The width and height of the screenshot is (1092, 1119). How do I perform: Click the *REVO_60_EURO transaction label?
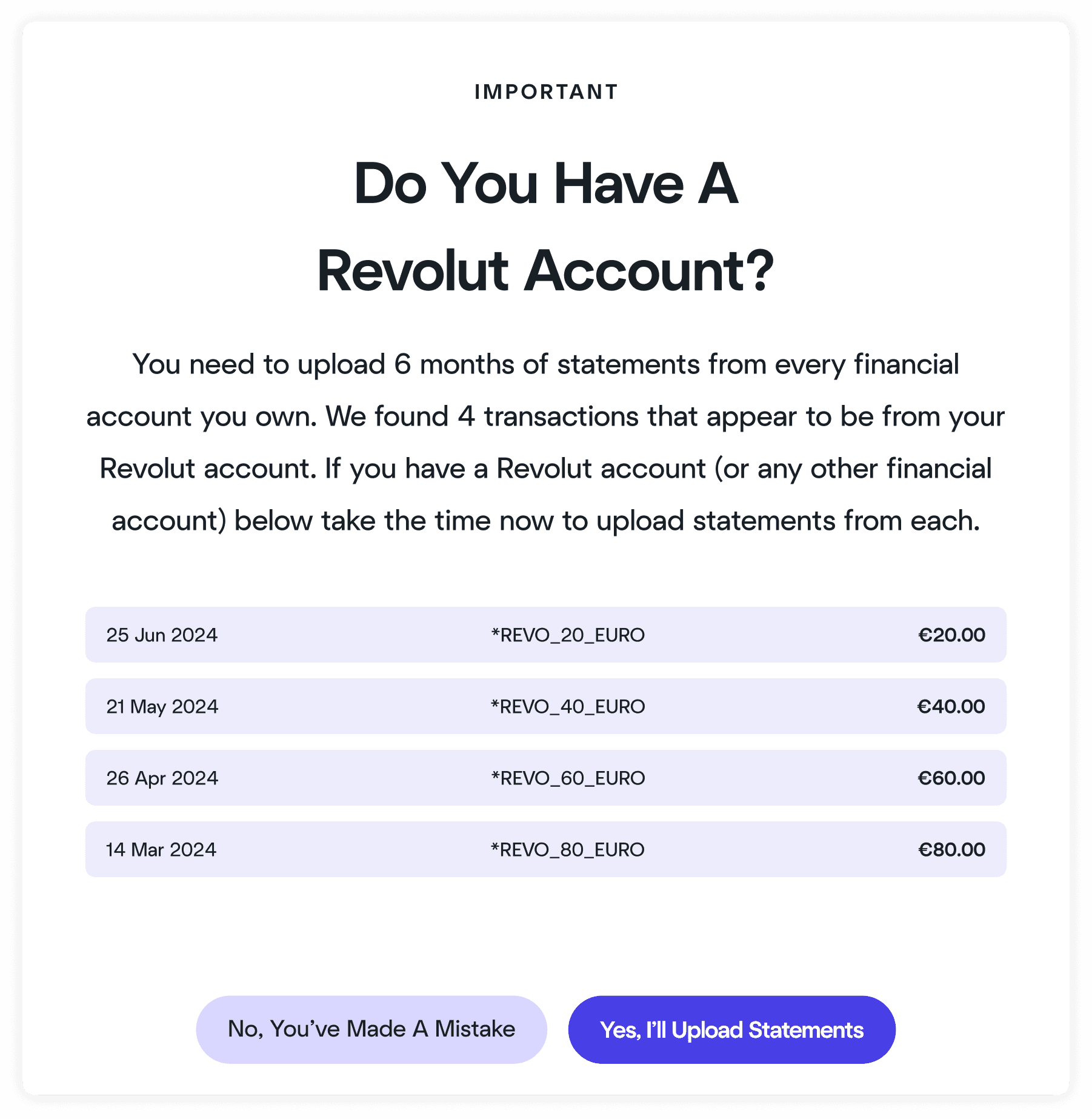coord(568,778)
